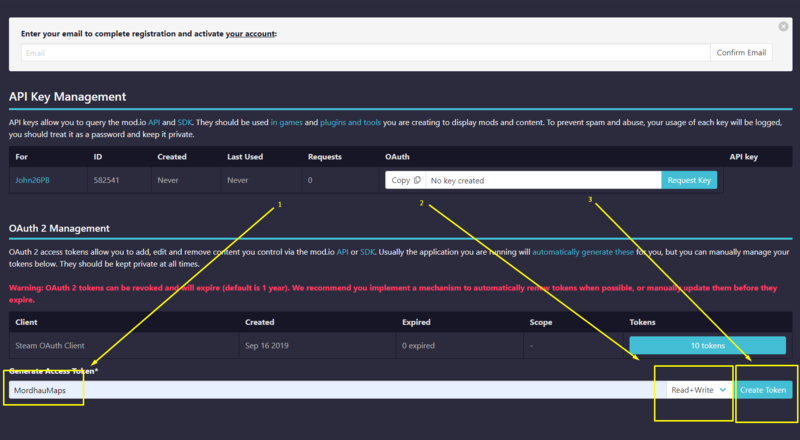Screen dimensions: 800x440
Task: Click the API link in API Key Management
Action: [x=154, y=122]
